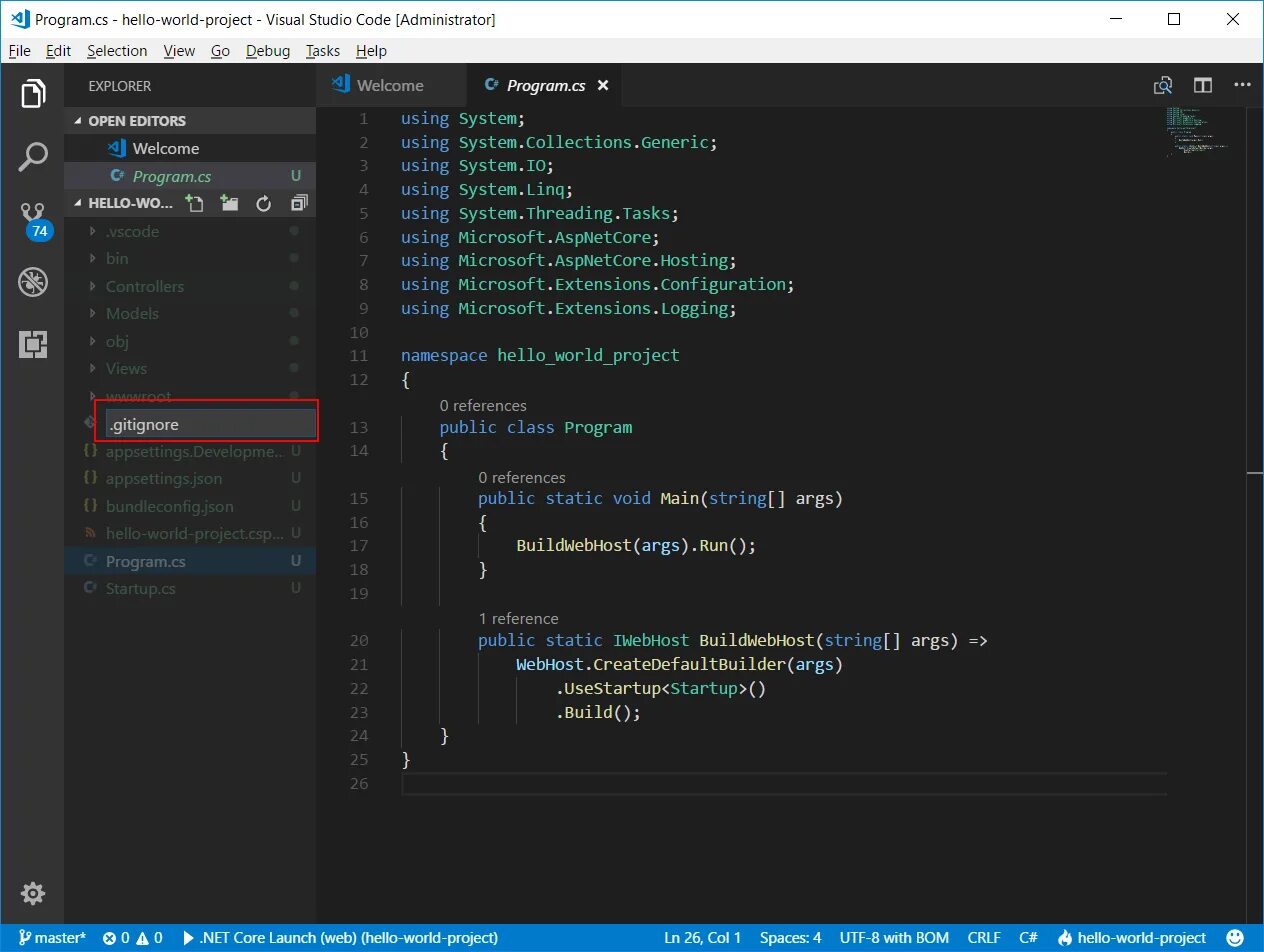Click the Split Editor icon
The height and width of the screenshot is (952, 1264).
pyautogui.click(x=1203, y=86)
